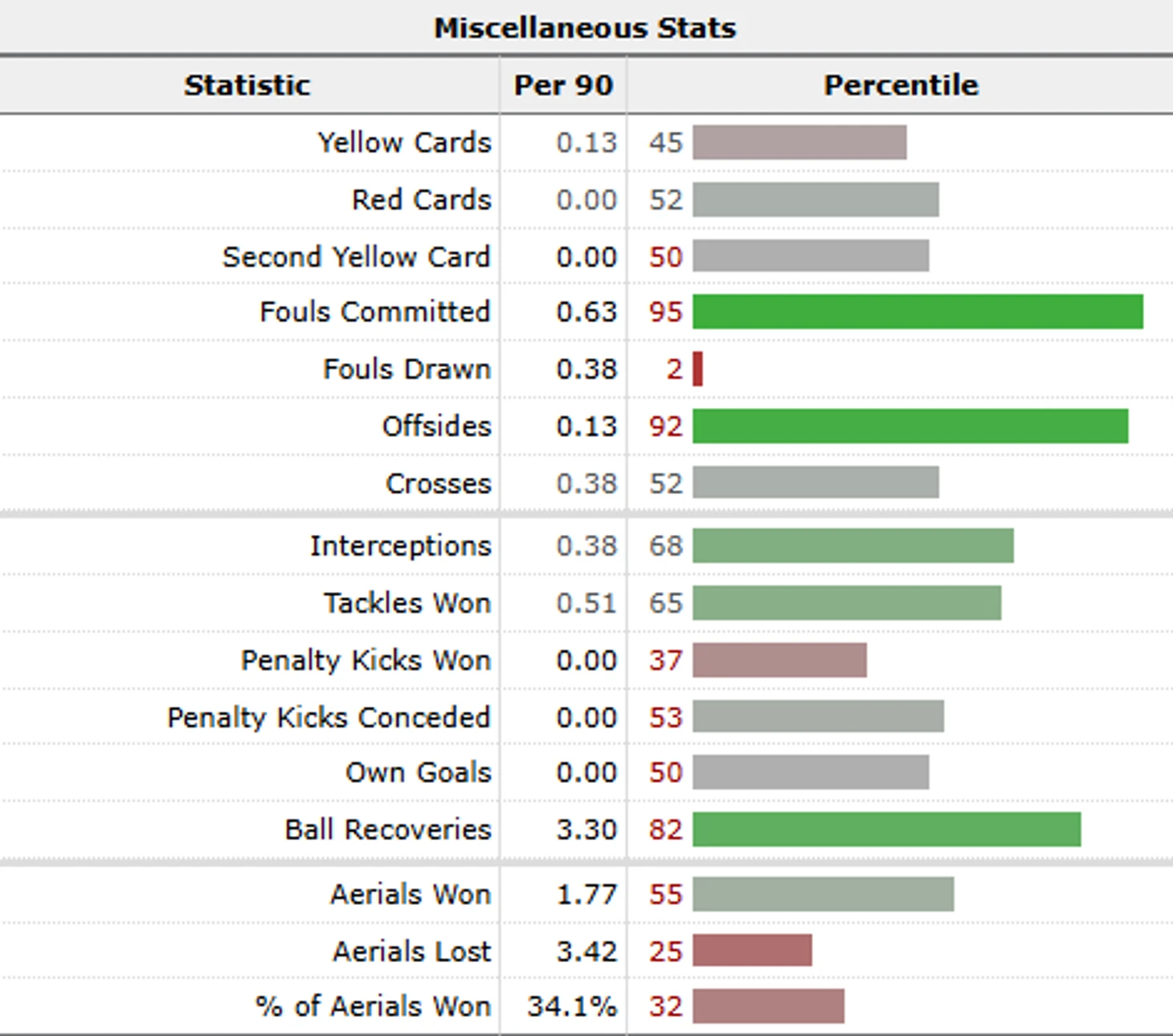Click the green Fouls Committed percentile bar

click(x=918, y=312)
